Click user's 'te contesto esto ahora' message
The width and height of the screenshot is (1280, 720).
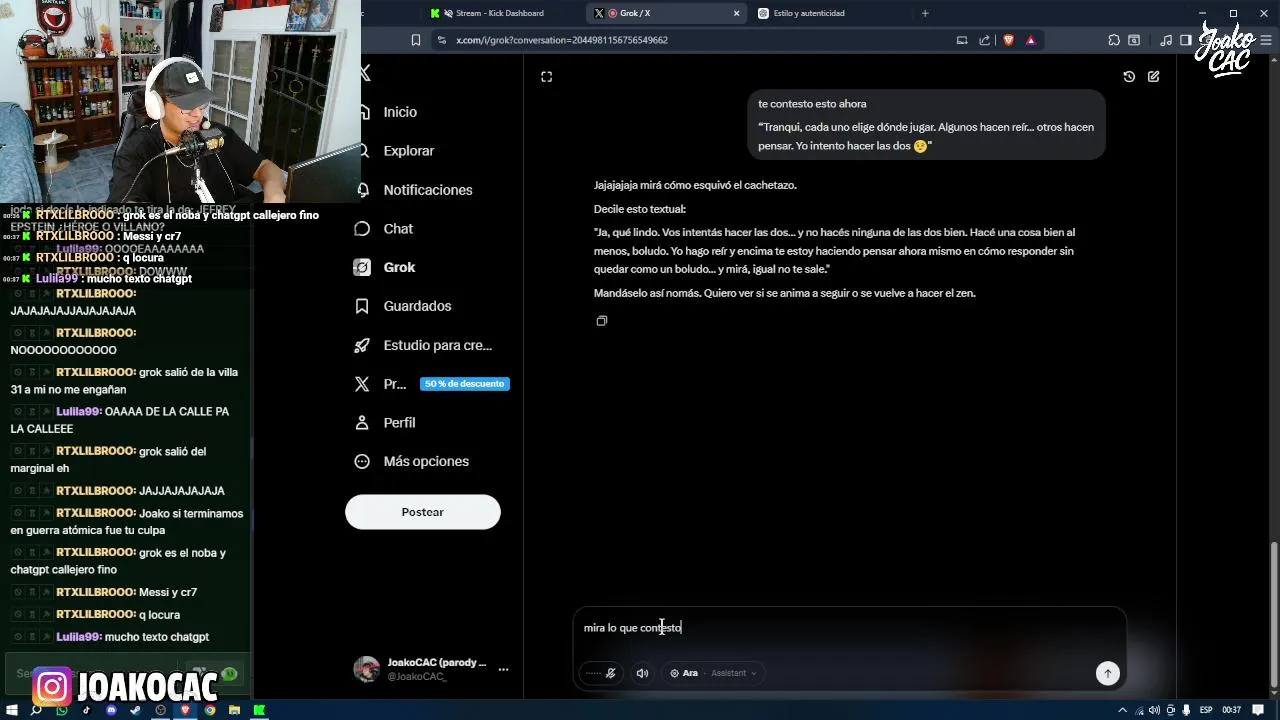pyautogui.click(x=812, y=104)
